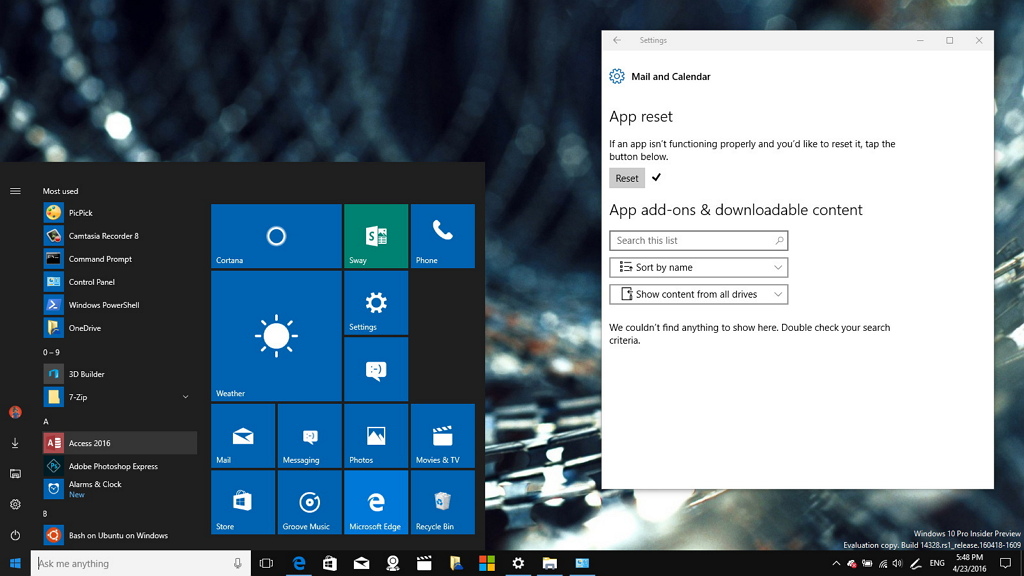Viewport: 1024px width, 576px height.
Task: Open the Weather tile
Action: 276,336
